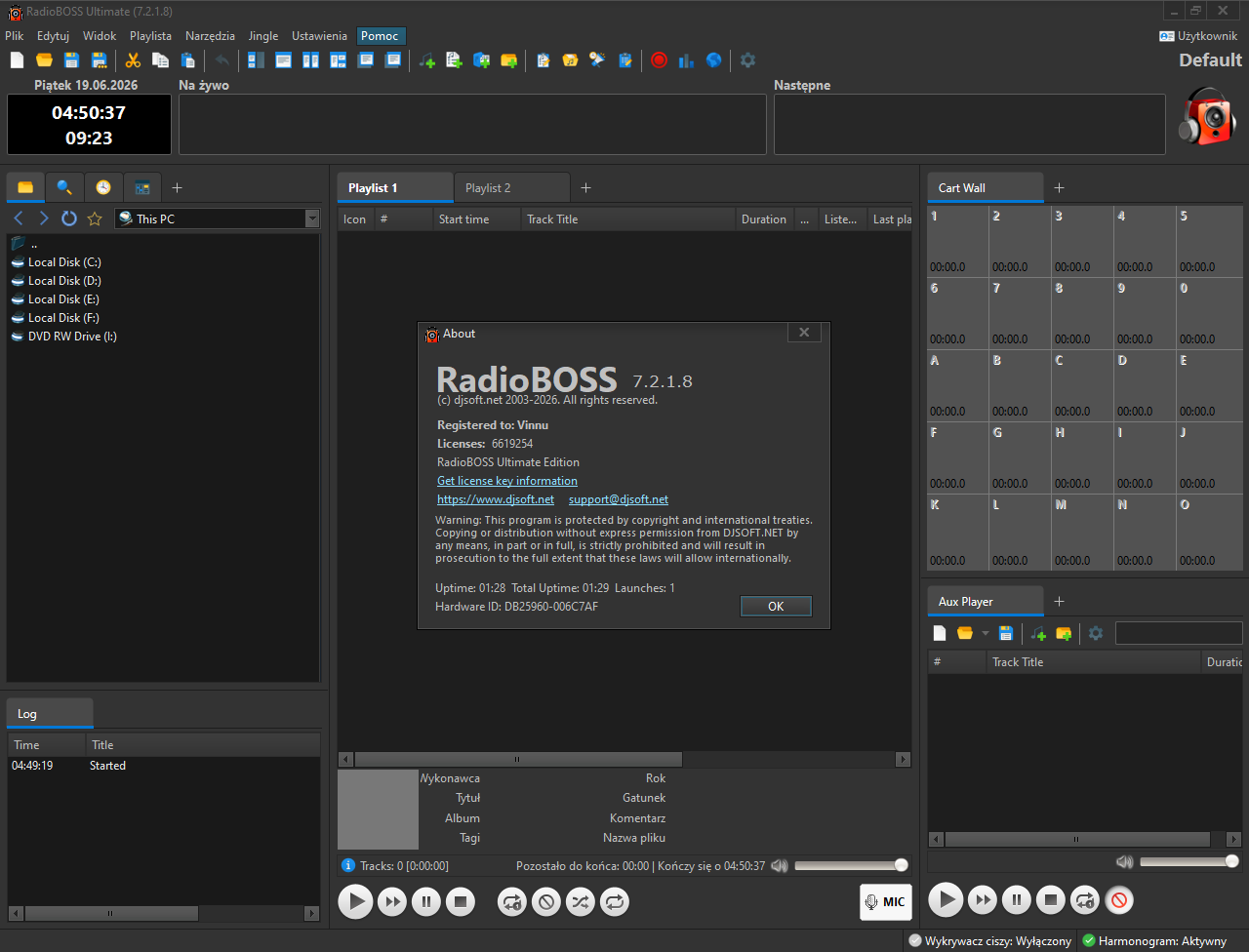Click OK in the About dialog
The height and width of the screenshot is (952, 1249).
tap(776, 606)
